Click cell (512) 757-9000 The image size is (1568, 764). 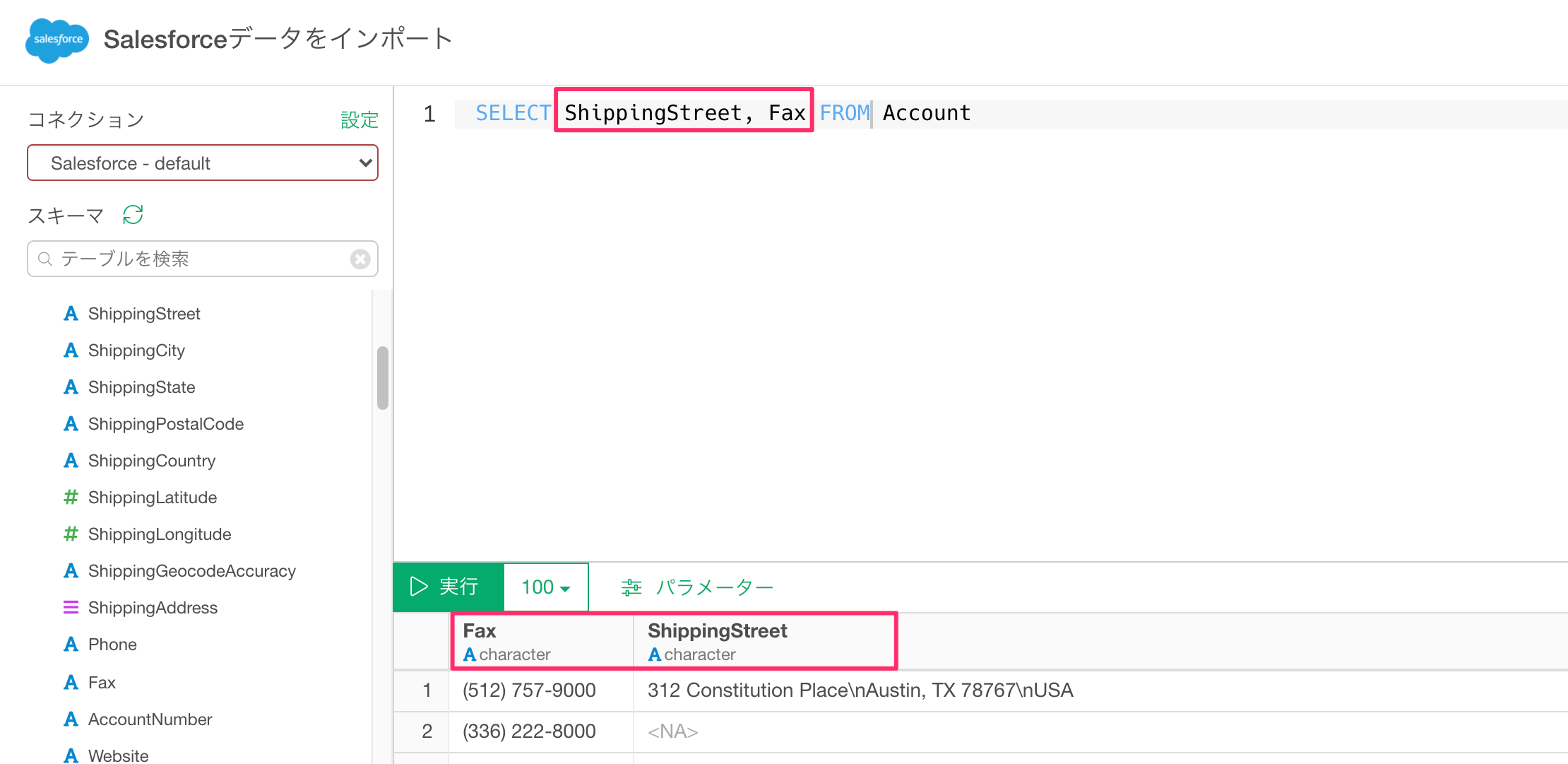pos(529,690)
